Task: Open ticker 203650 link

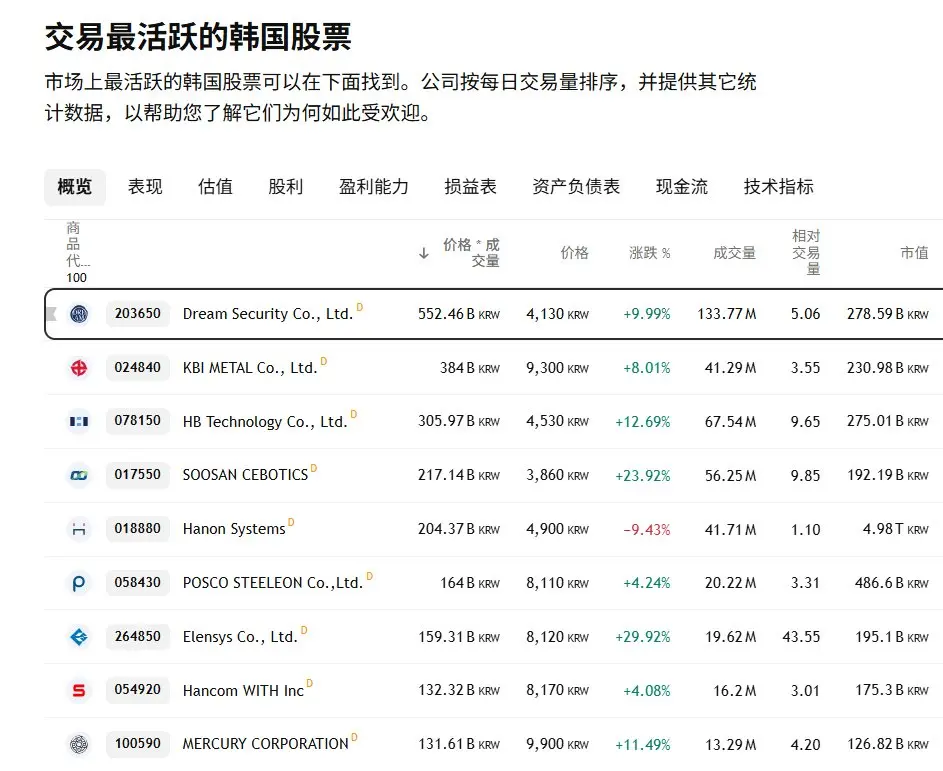Action: point(138,314)
